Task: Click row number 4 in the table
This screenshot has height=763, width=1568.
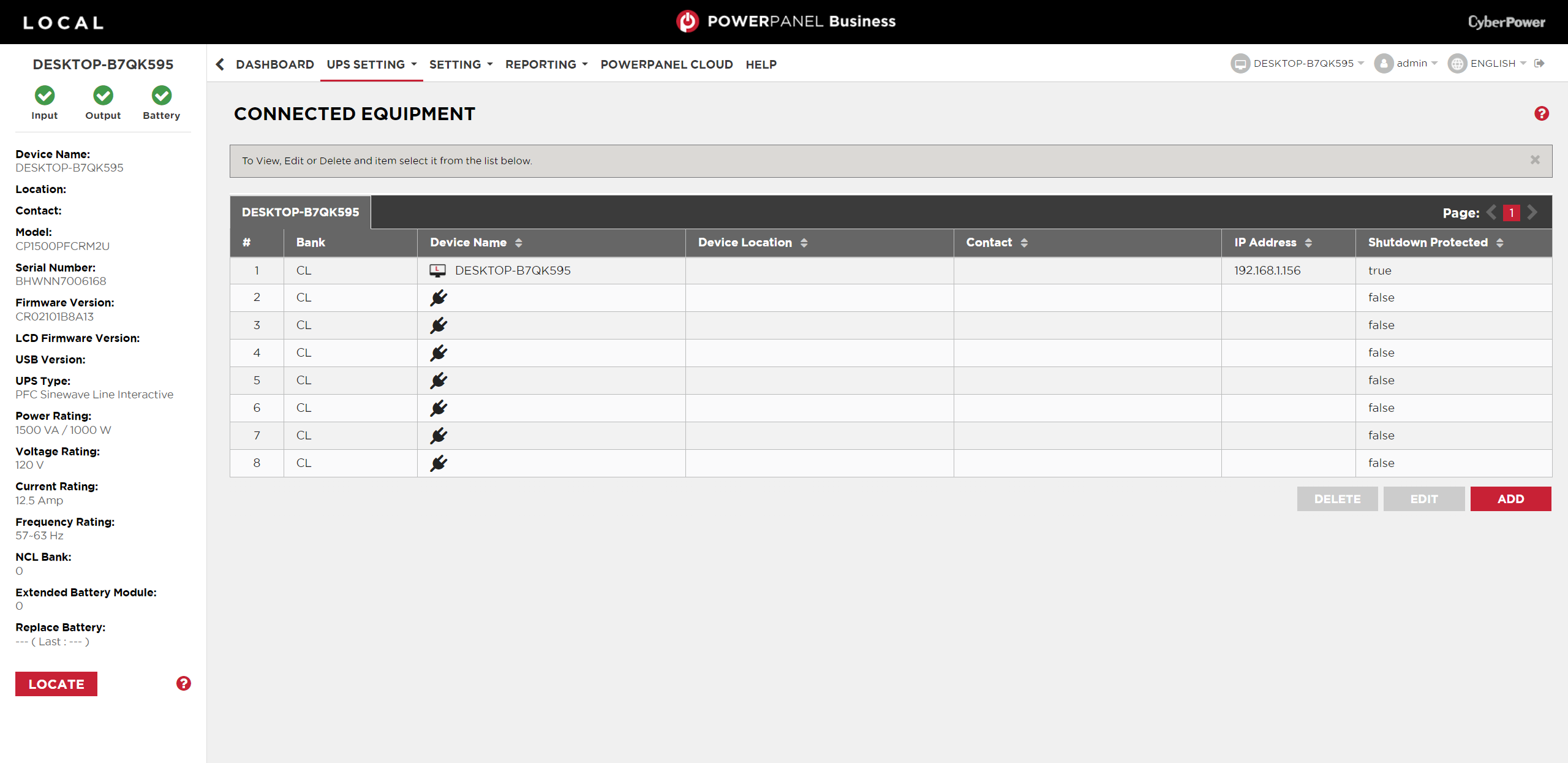Action: pos(257,353)
